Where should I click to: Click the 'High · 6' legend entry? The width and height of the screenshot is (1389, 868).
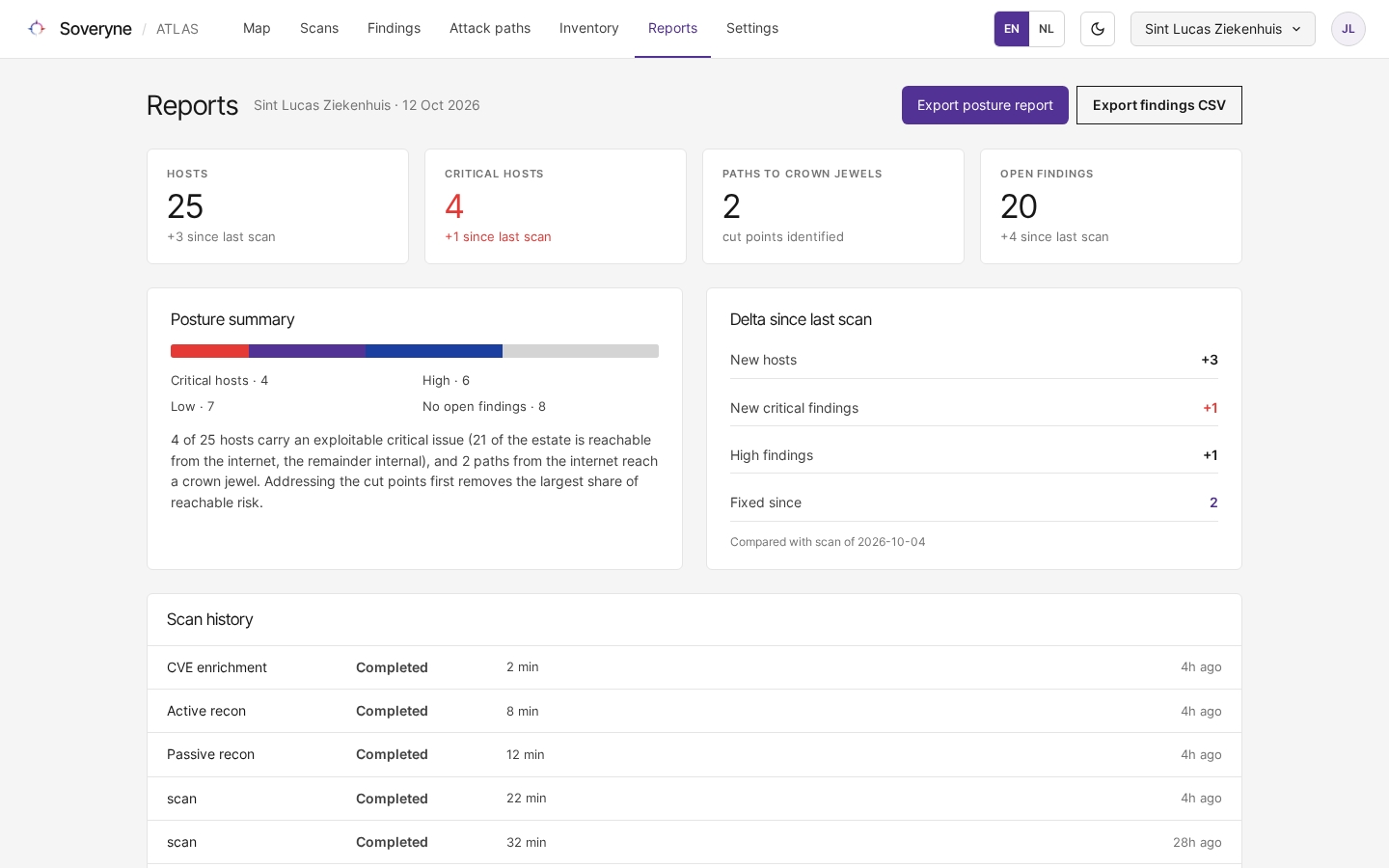click(446, 381)
